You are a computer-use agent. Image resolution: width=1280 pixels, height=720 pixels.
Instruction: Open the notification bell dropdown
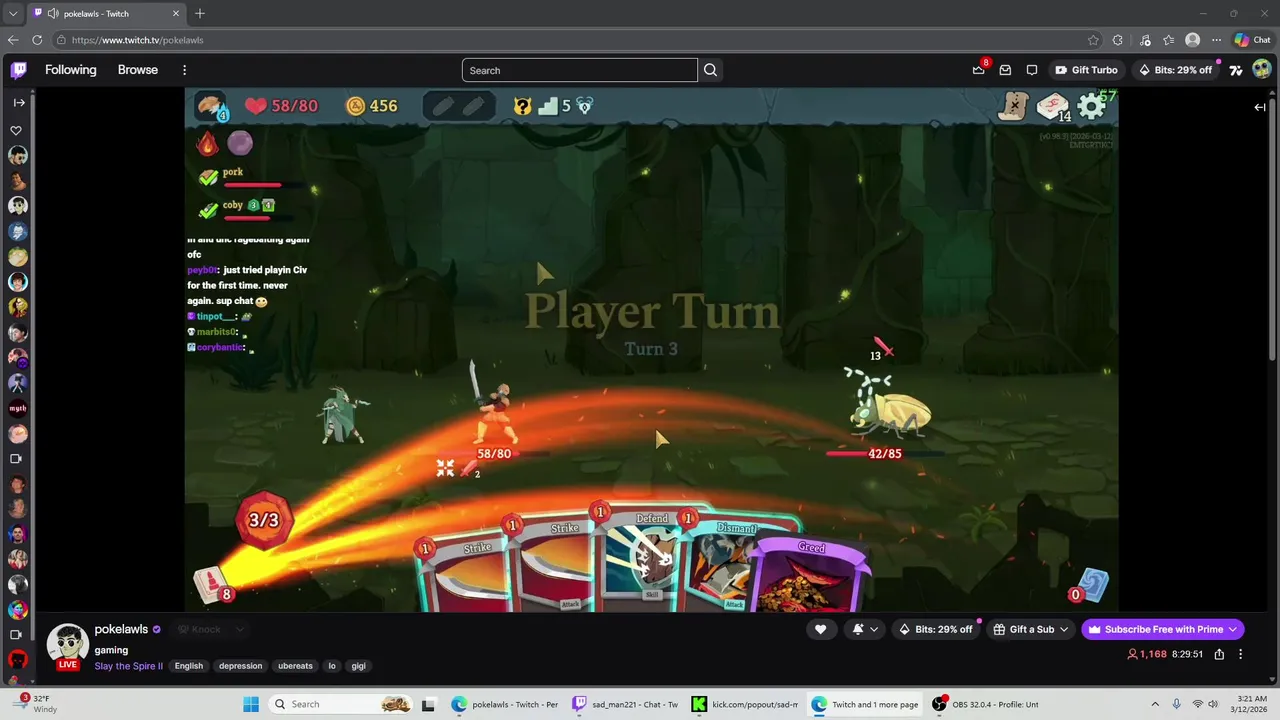pyautogui.click(x=865, y=629)
